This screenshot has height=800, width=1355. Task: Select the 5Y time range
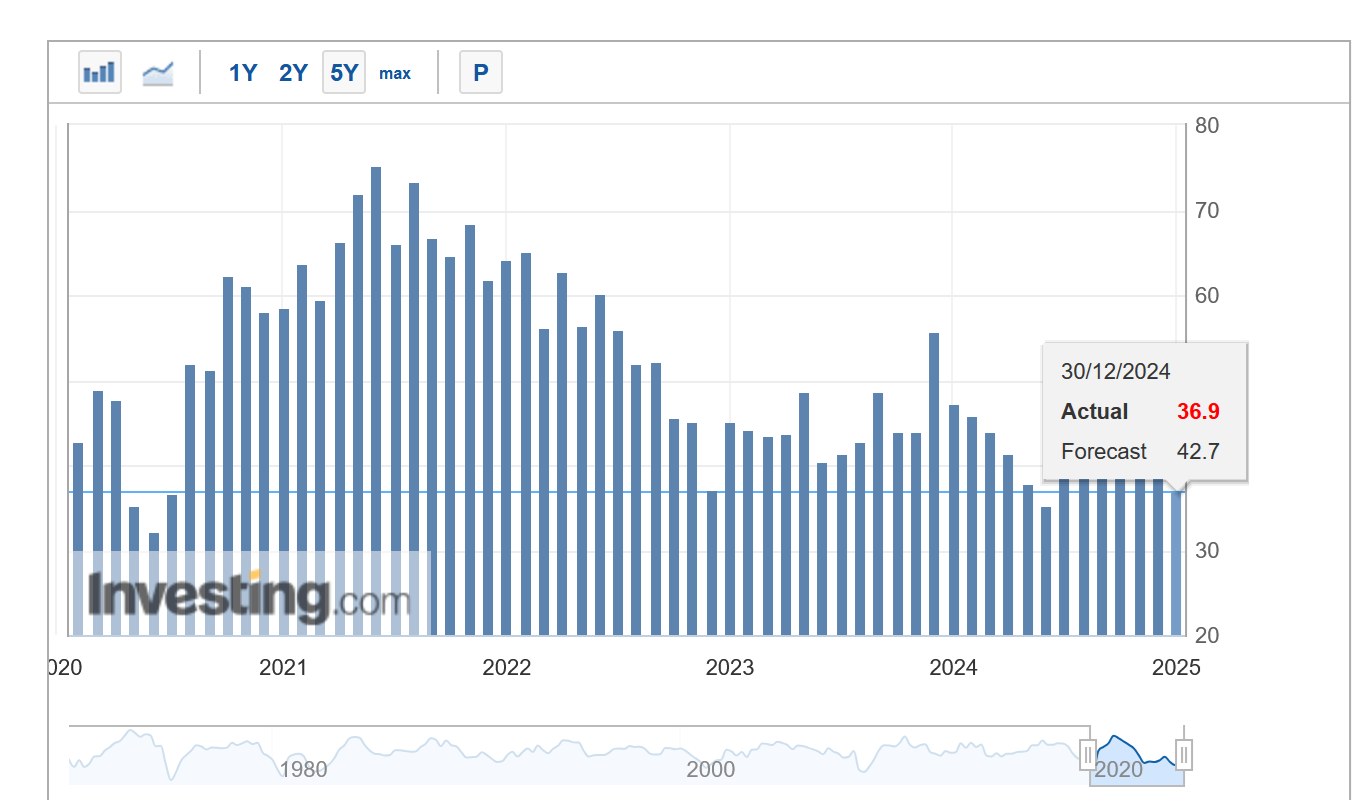tap(344, 72)
